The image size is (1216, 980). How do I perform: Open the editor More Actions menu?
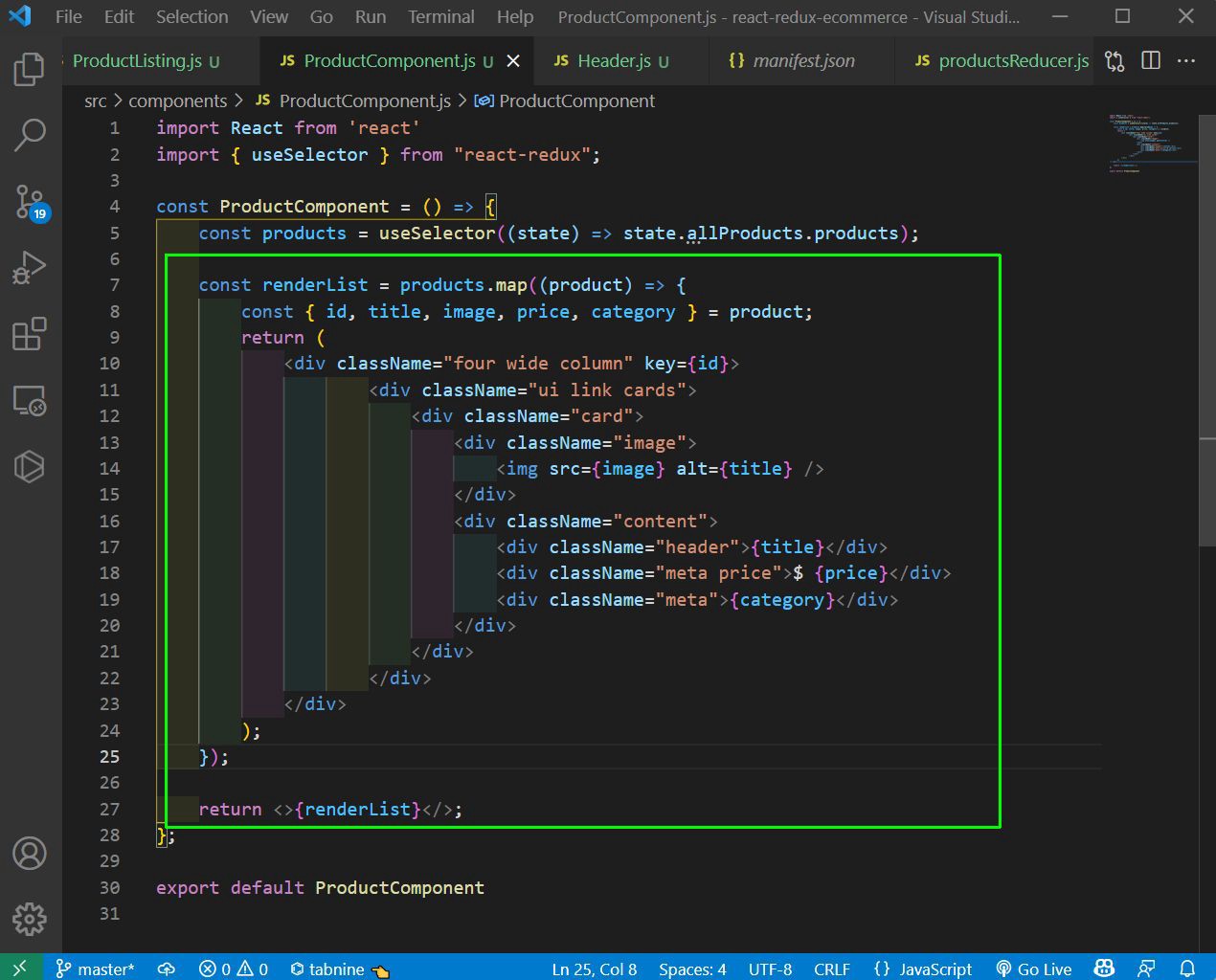click(1186, 61)
